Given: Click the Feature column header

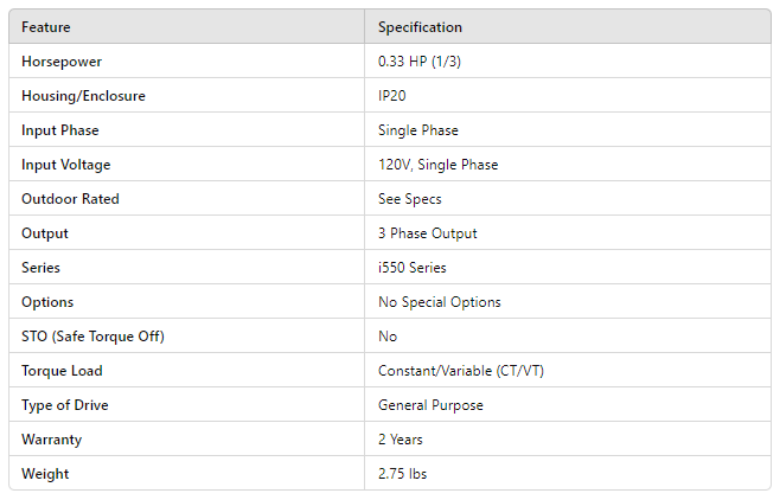Looking at the screenshot, I should pos(46,27).
